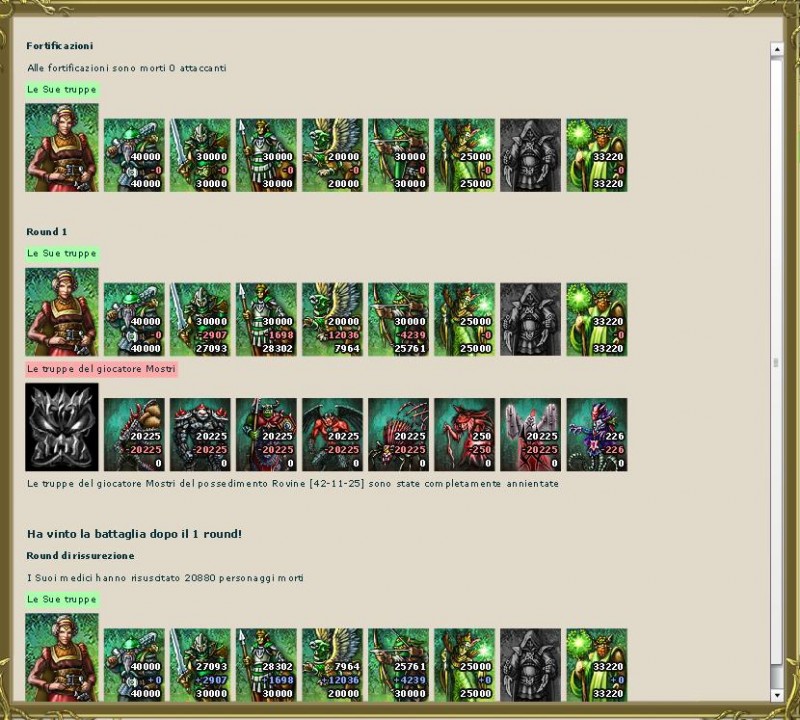Image resolution: width=800 pixels, height=720 pixels.
Task: Click the dwarf unit icon in Fortificazioni row
Action: [x=134, y=155]
